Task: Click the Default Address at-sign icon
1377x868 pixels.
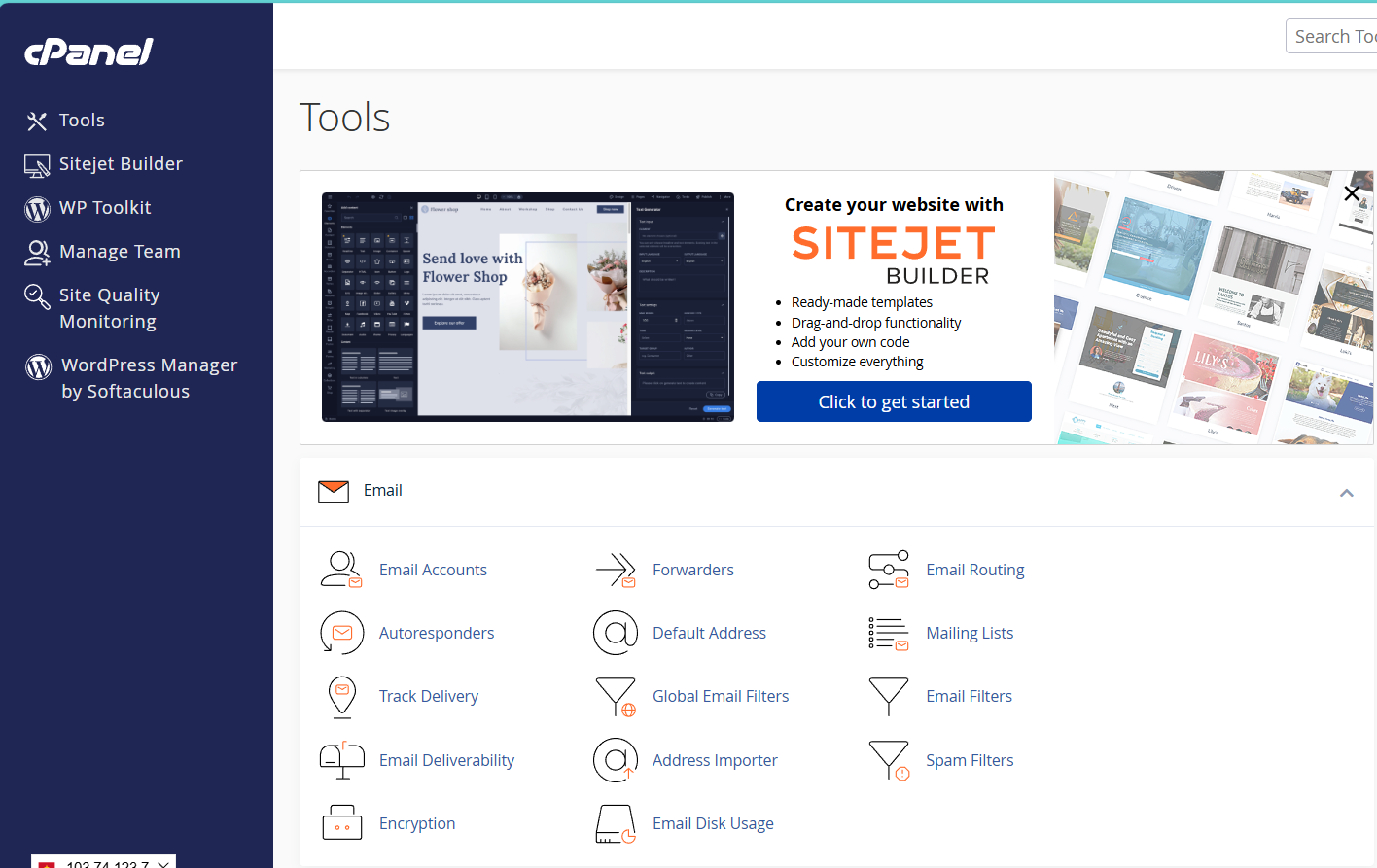Action: (616, 633)
